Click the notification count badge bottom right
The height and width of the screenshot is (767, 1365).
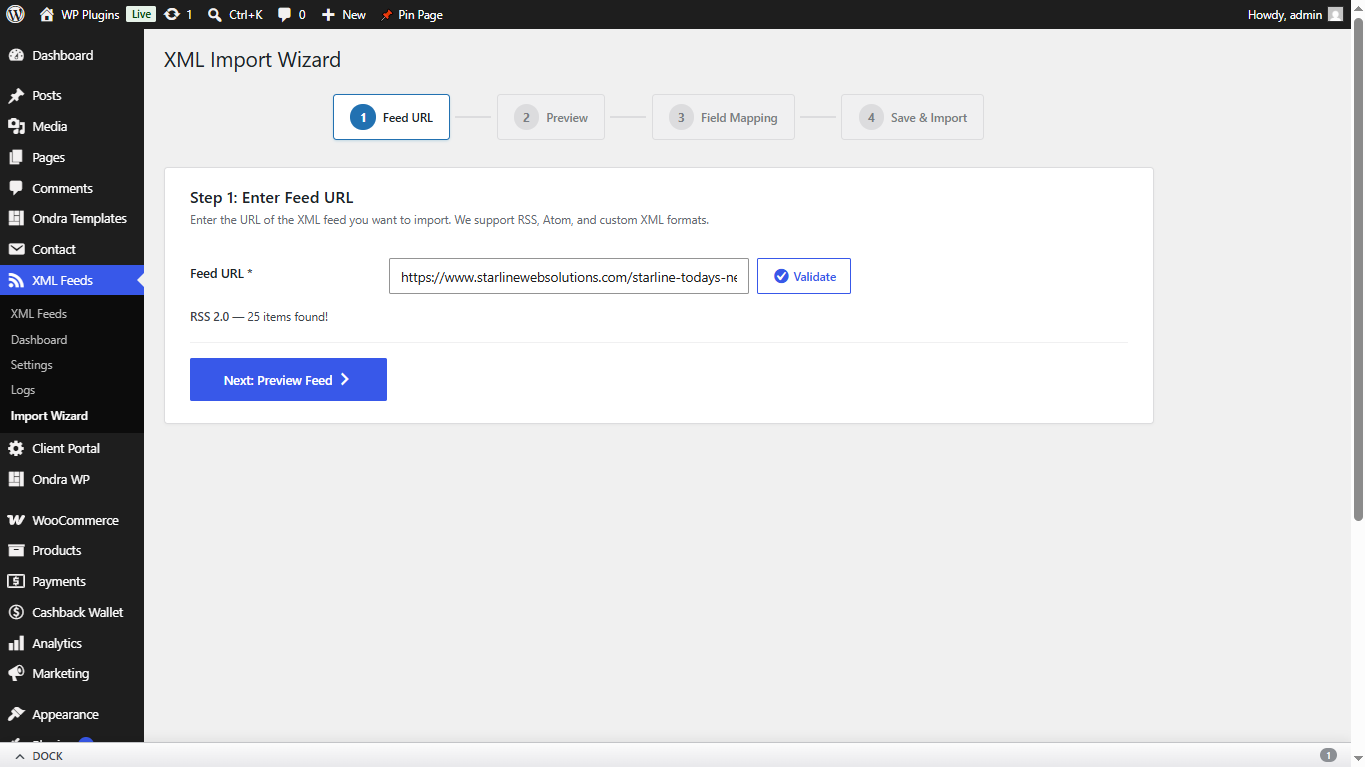(1328, 756)
